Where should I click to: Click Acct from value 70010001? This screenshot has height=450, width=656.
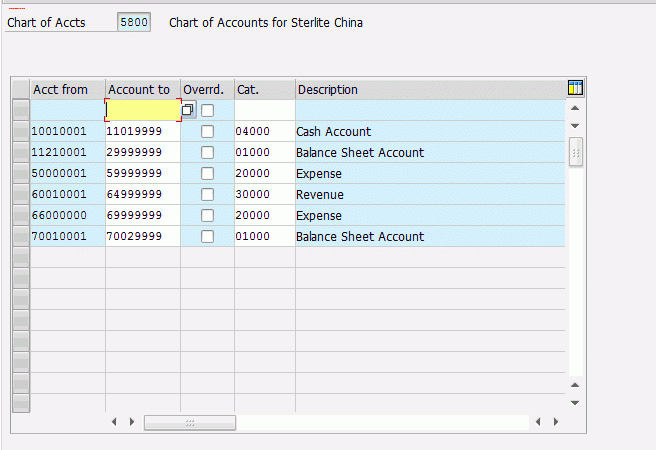59,236
